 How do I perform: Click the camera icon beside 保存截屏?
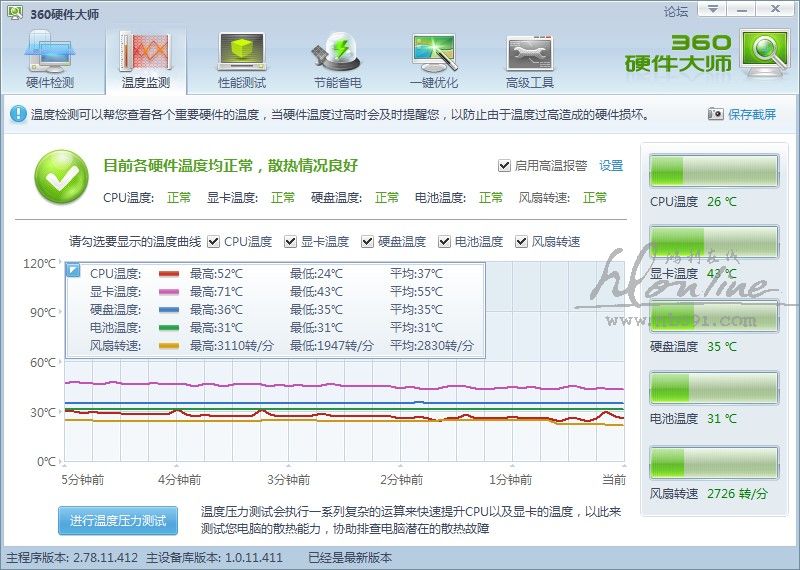click(x=715, y=115)
